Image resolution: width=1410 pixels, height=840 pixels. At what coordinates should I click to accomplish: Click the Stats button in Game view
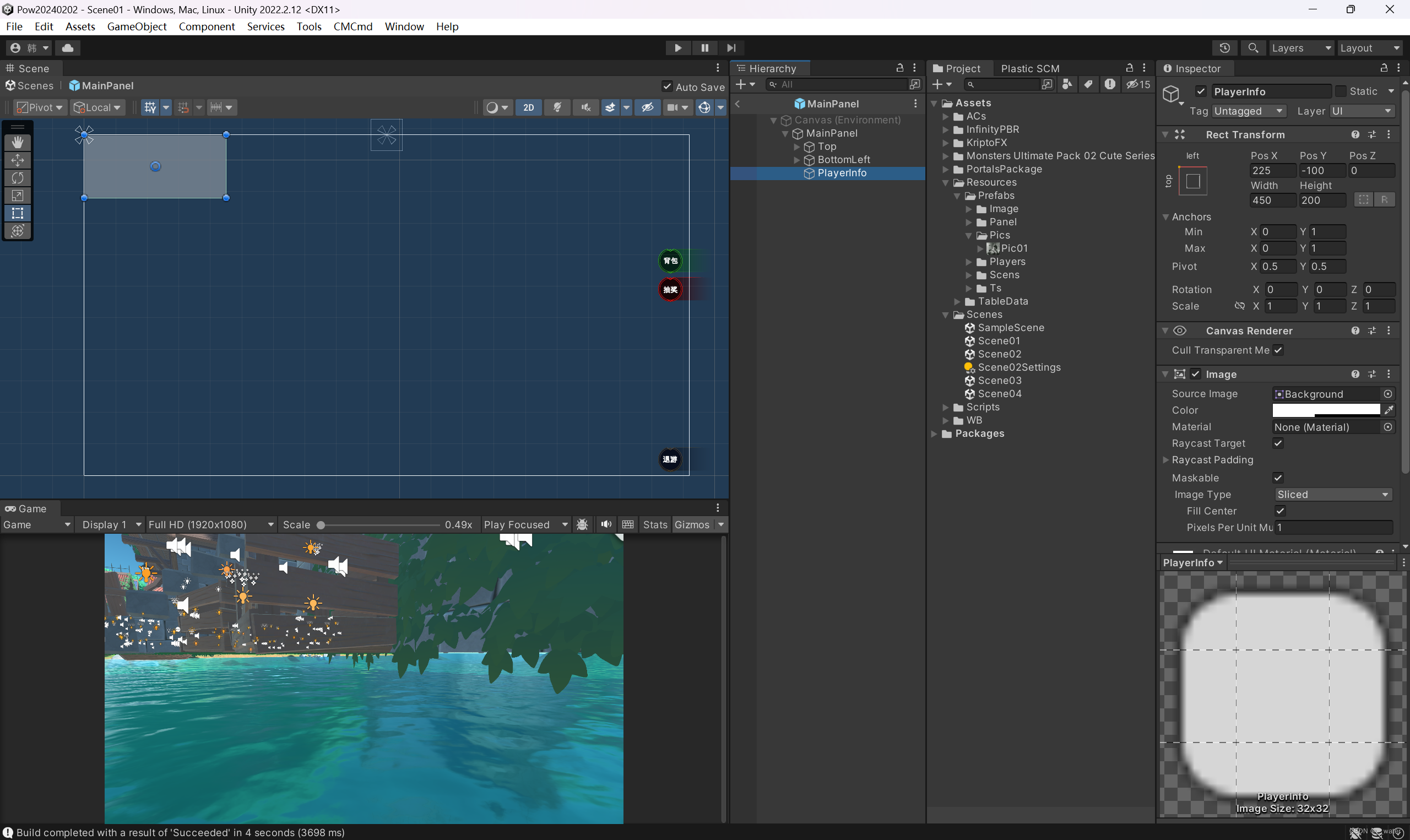click(x=655, y=524)
